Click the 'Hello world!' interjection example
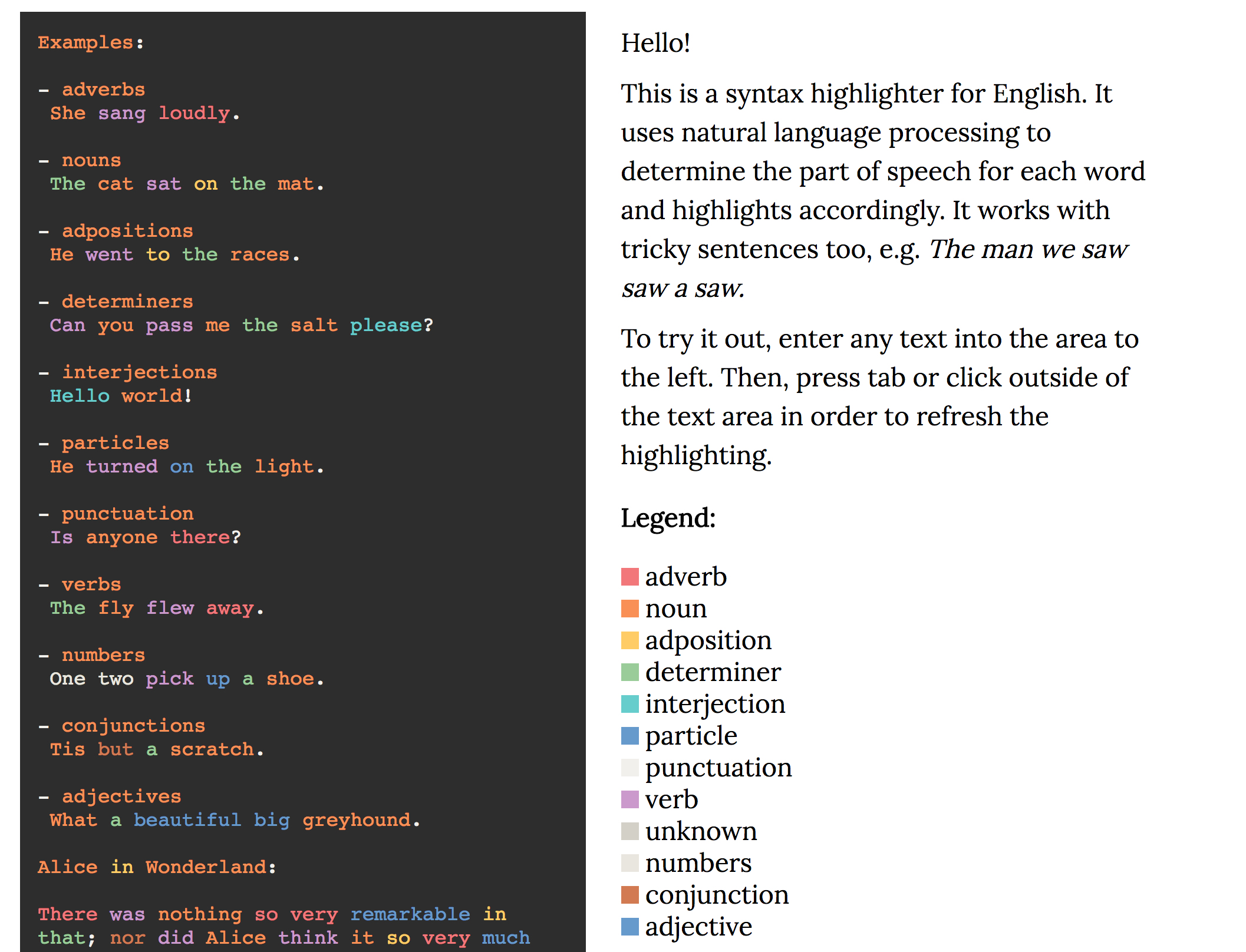 pos(118,395)
